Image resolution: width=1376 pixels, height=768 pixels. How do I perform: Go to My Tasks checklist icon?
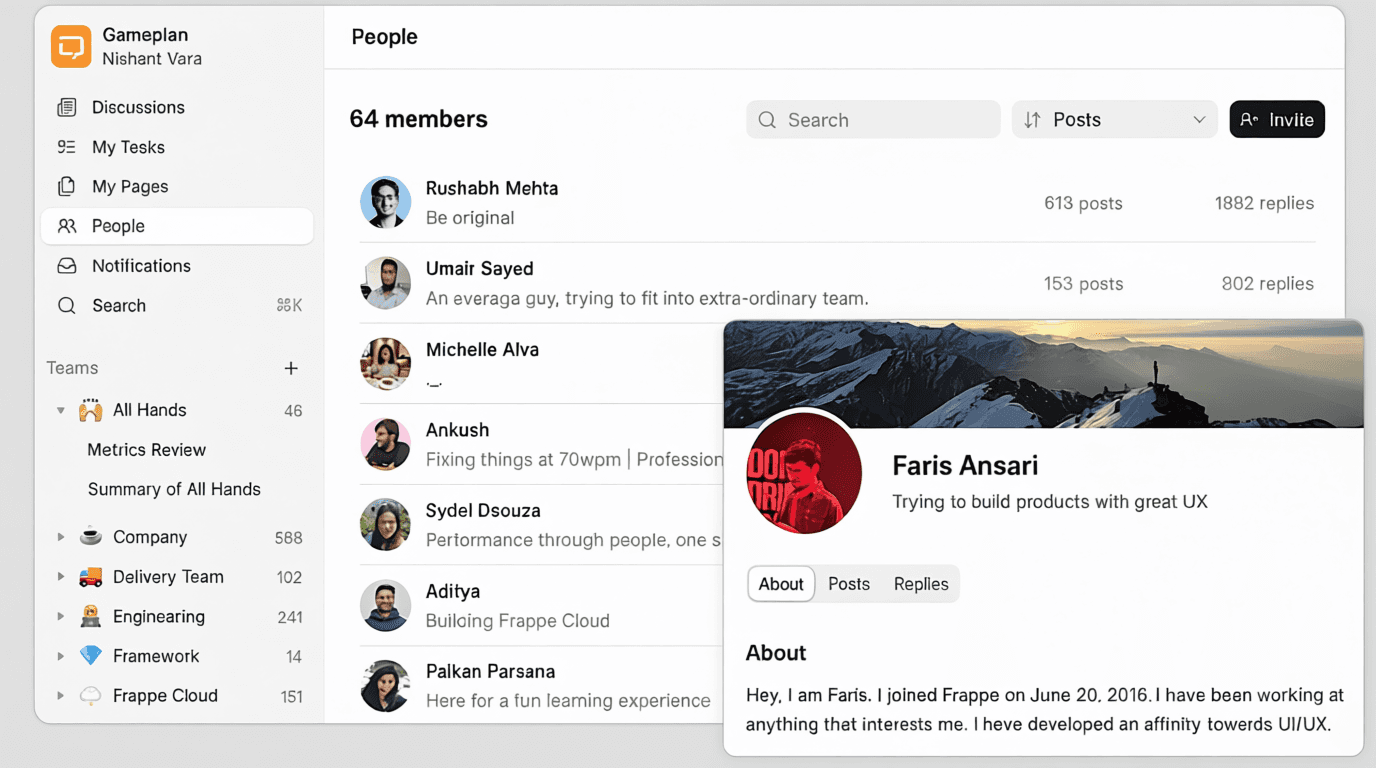click(67, 147)
